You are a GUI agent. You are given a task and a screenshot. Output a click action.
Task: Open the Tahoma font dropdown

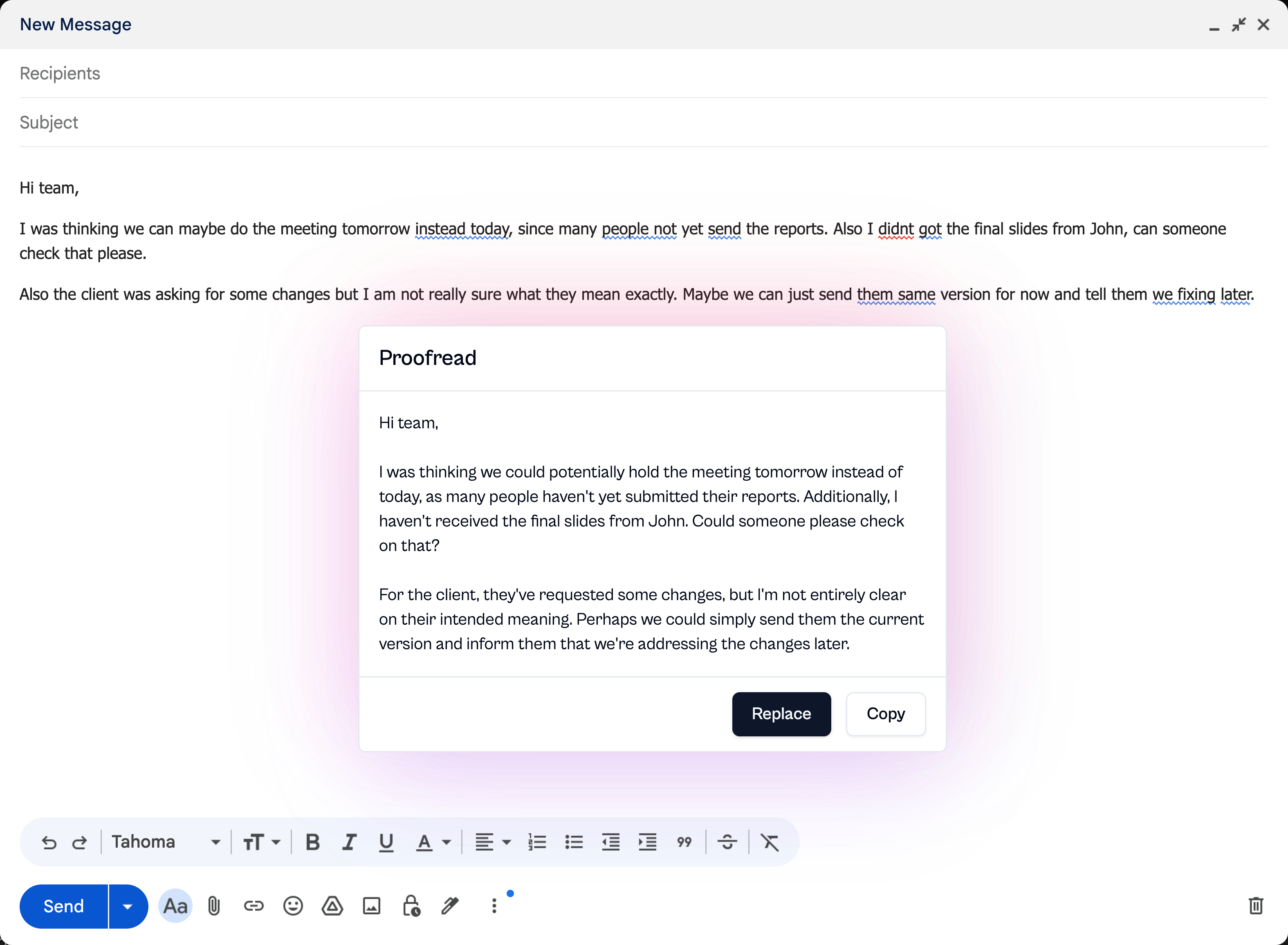[166, 842]
